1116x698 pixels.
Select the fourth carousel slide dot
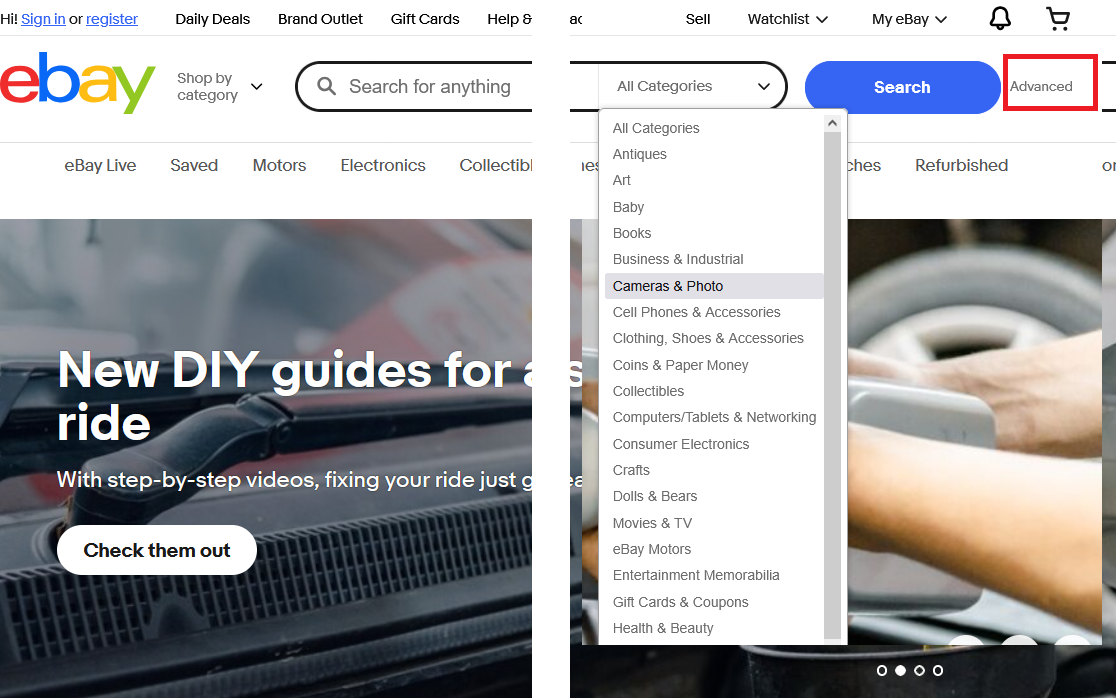coord(938,670)
